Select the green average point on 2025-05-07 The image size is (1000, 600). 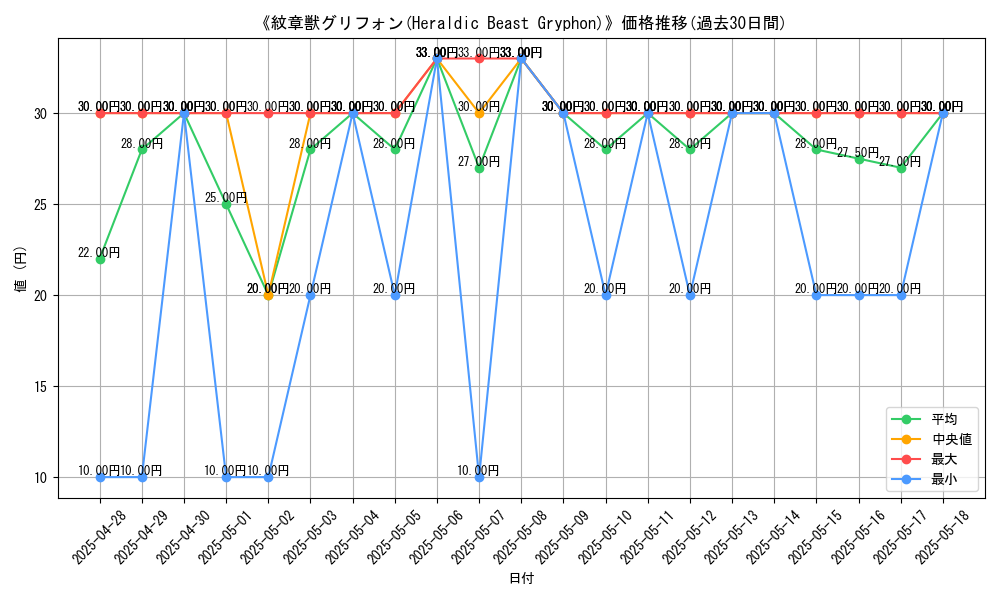480,168
